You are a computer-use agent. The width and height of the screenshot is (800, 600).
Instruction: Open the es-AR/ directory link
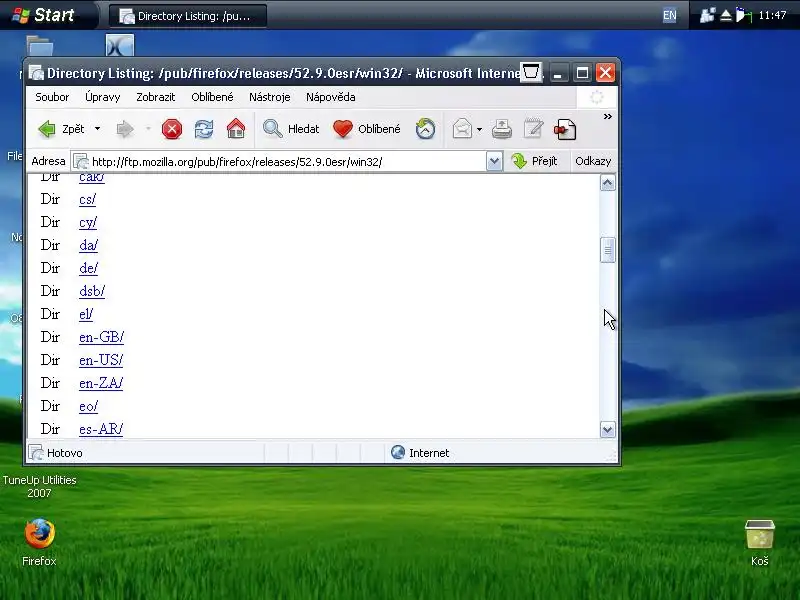(x=101, y=429)
